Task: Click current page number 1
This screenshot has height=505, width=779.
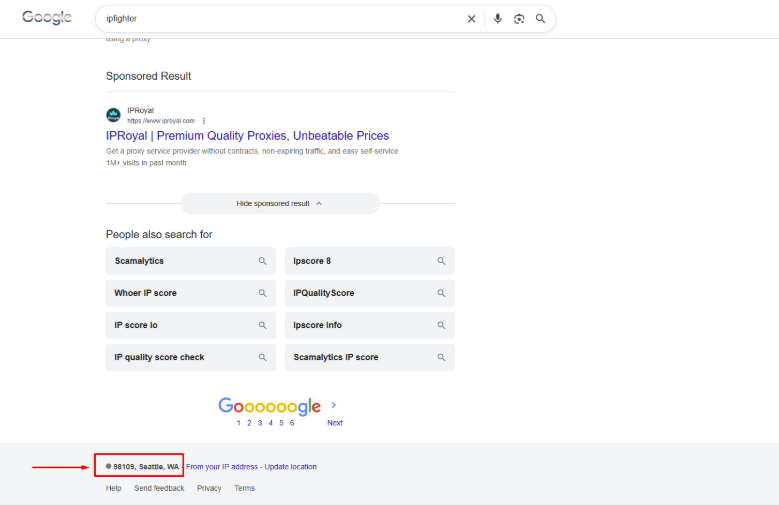Action: [x=238, y=423]
